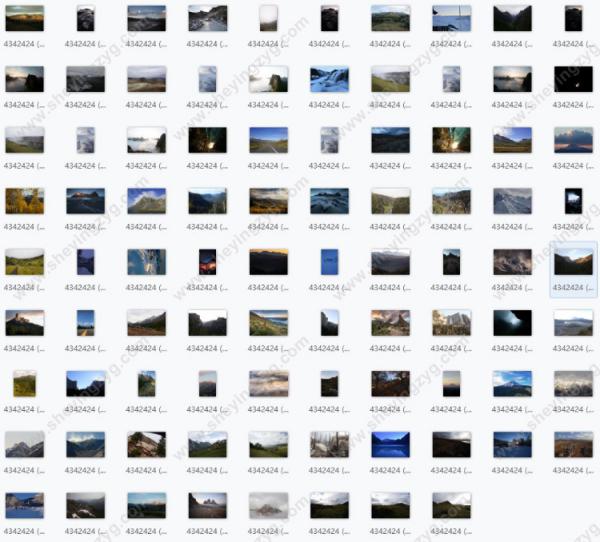Select the highlighted mountain silhouette thumbnail

click(x=573, y=262)
